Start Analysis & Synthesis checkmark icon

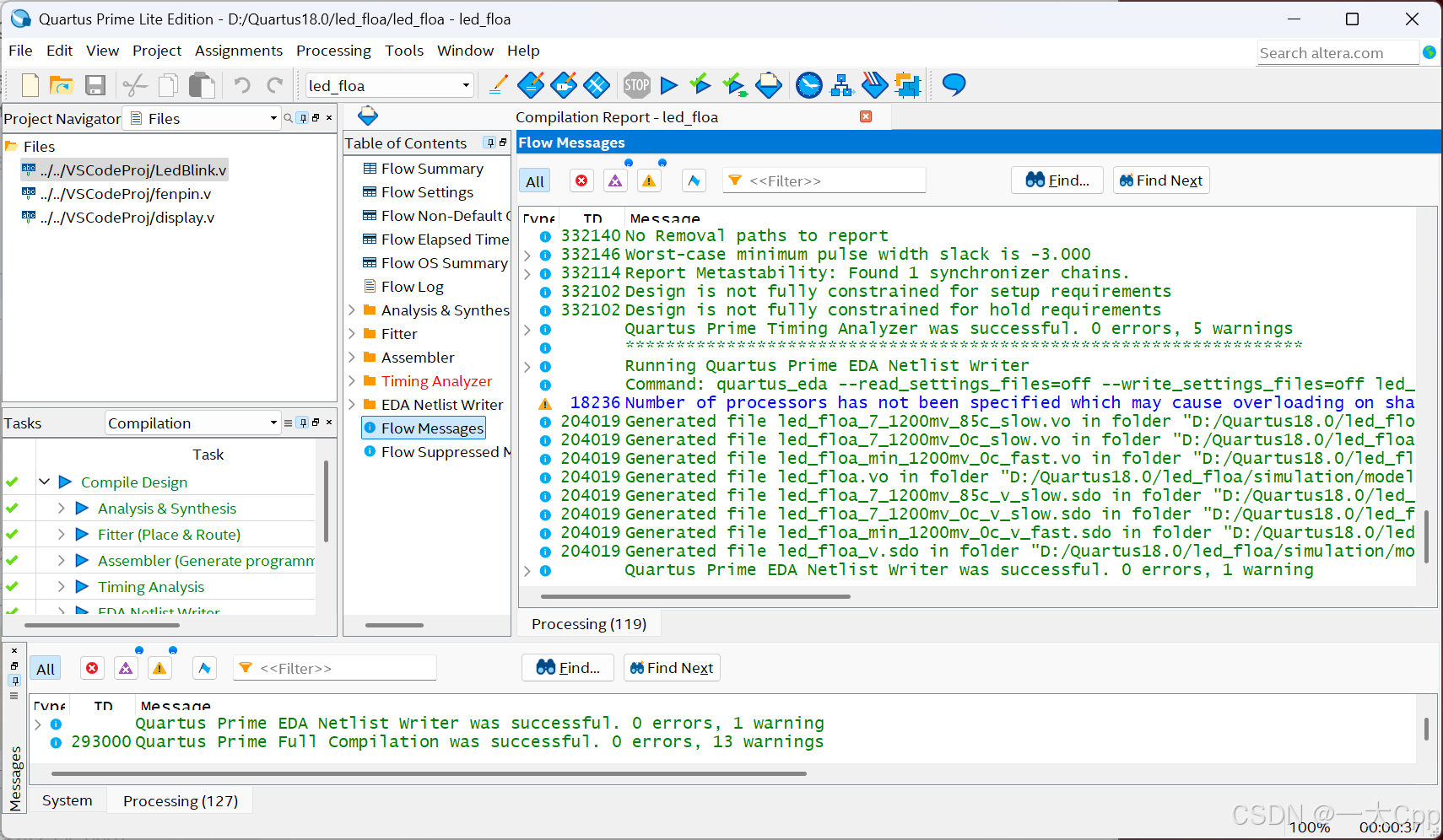(x=700, y=83)
